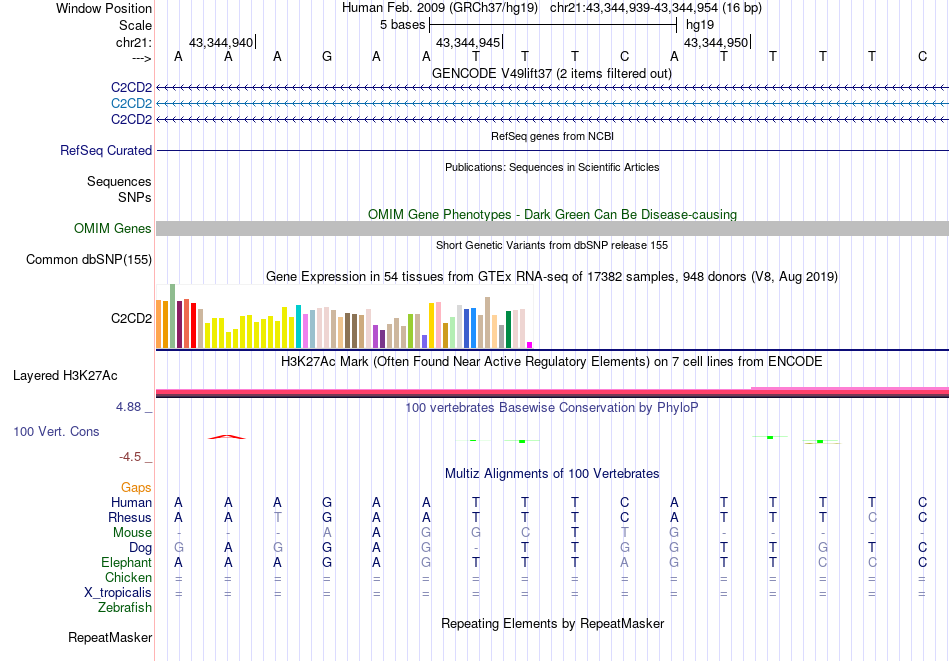Click the magenta GTEx expression bar

pyautogui.click(x=530, y=345)
